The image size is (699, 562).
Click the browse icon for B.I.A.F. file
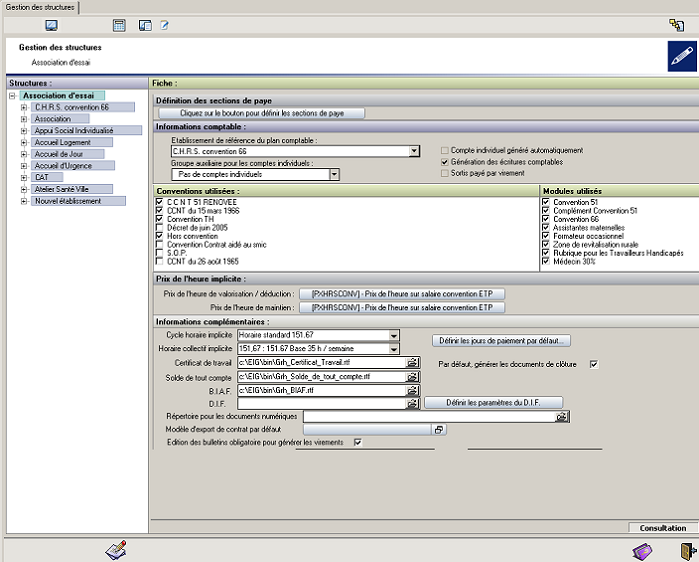click(x=411, y=391)
